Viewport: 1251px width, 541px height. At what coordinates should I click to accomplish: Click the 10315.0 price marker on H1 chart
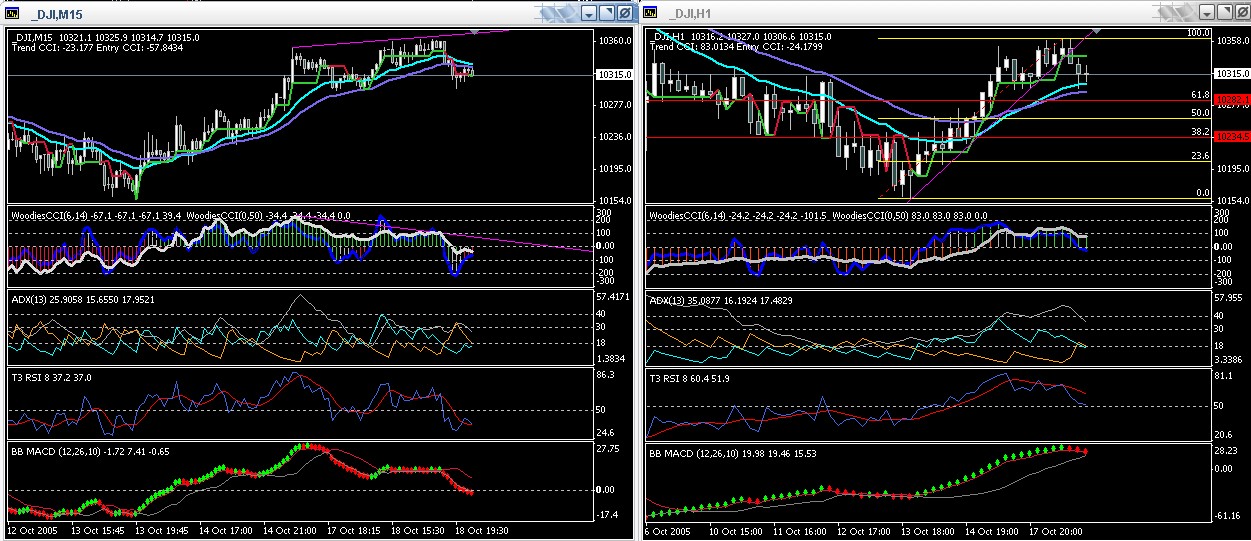point(1231,74)
